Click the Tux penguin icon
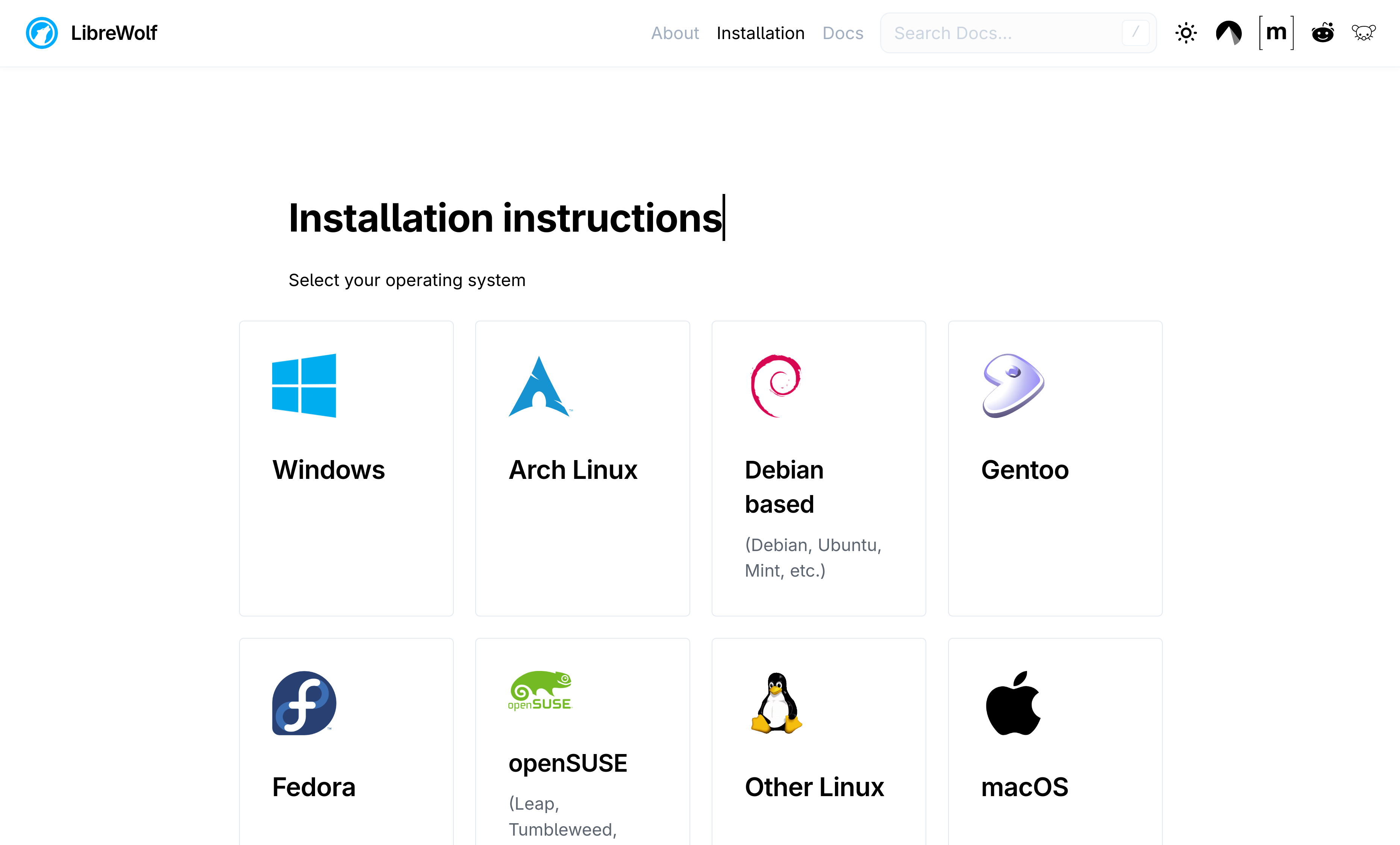The height and width of the screenshot is (845, 1400). tap(776, 703)
